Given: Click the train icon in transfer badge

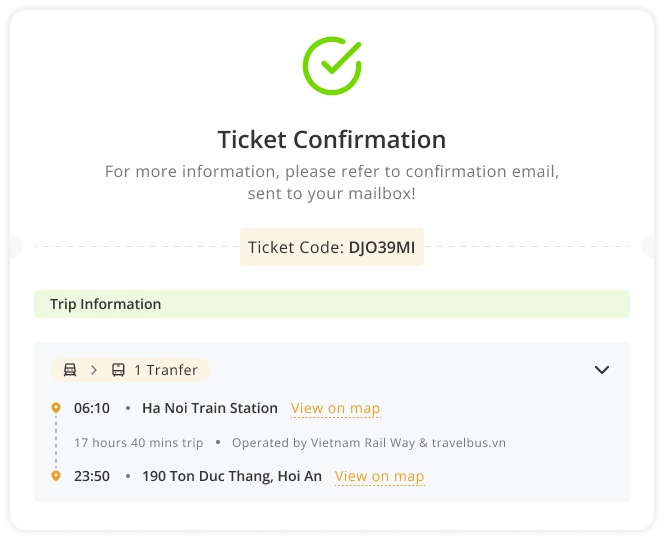Looking at the screenshot, I should tap(70, 370).
